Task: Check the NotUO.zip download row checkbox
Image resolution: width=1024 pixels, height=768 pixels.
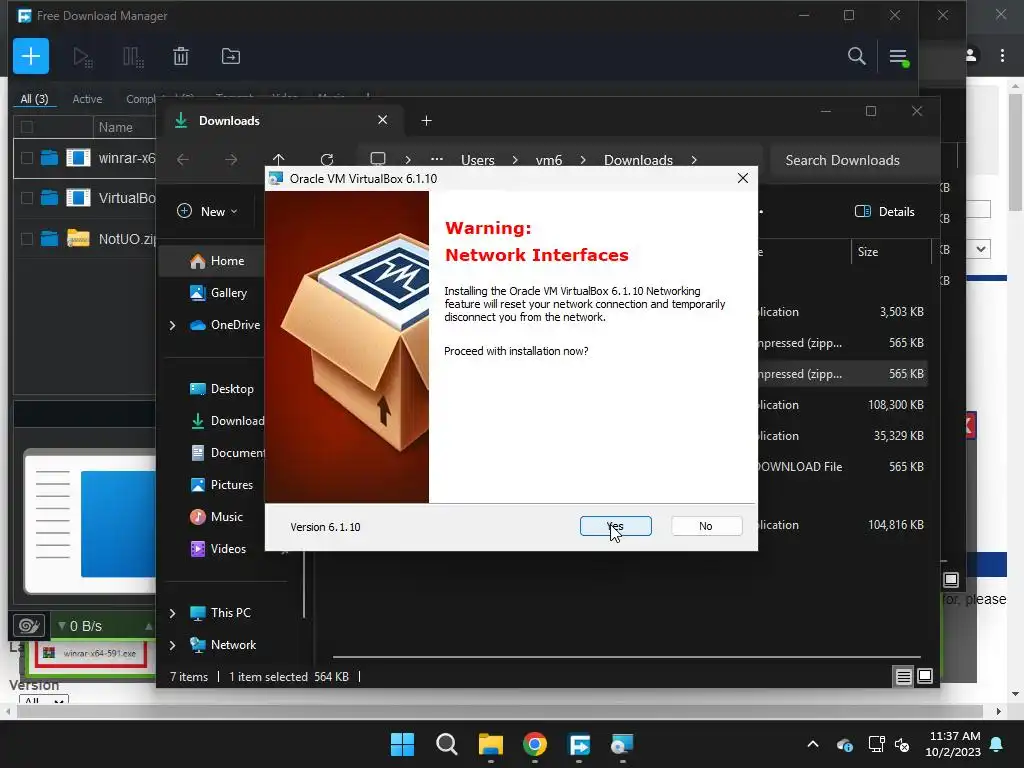Action: click(x=27, y=239)
